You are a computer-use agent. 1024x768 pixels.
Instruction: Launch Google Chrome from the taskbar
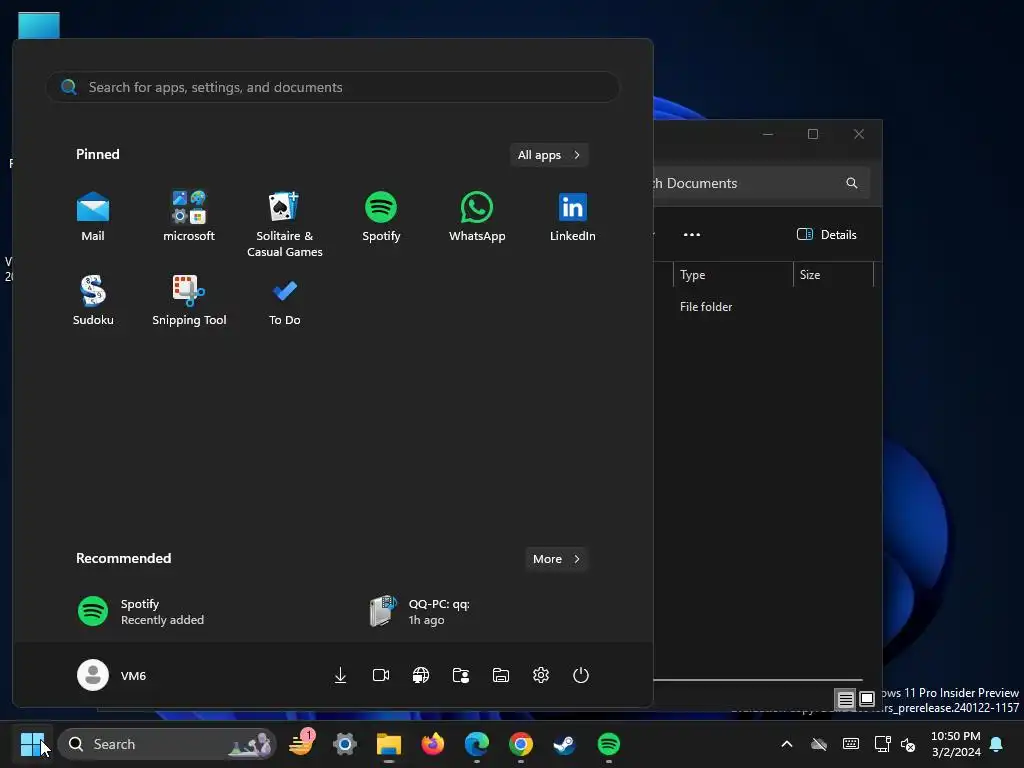(x=520, y=744)
